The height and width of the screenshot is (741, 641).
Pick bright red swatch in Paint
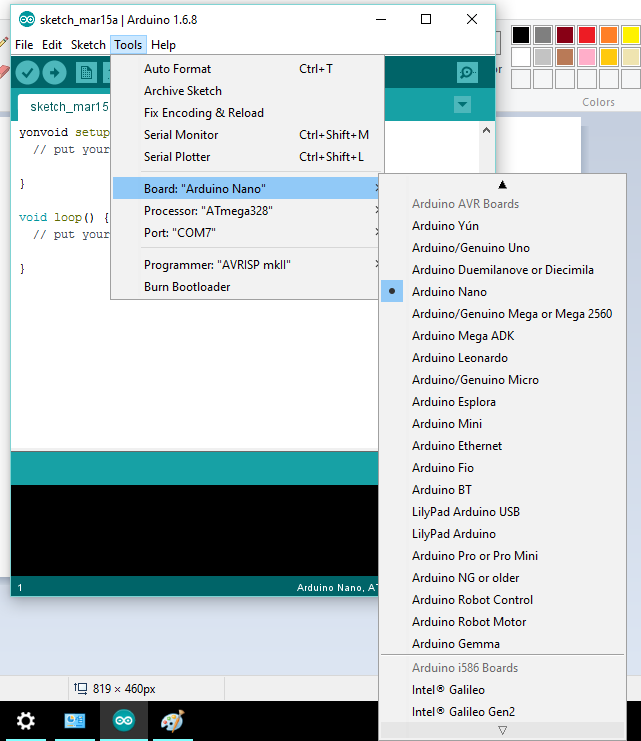pos(587,35)
